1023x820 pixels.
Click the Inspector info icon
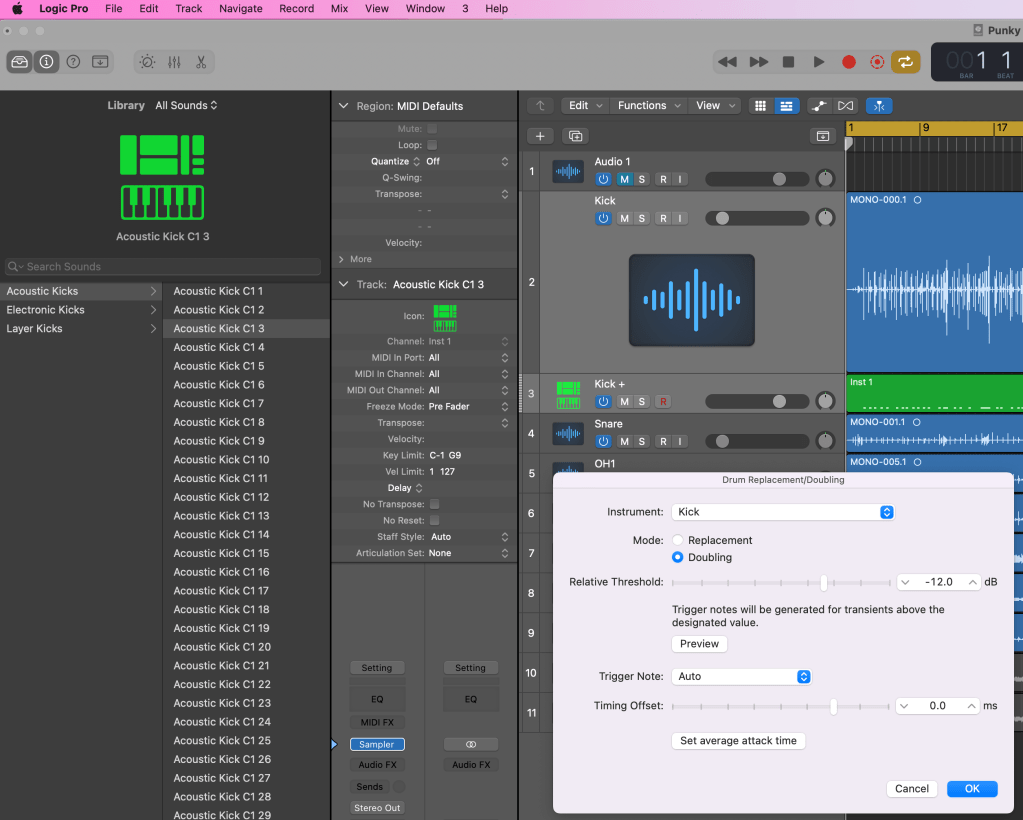pos(46,62)
